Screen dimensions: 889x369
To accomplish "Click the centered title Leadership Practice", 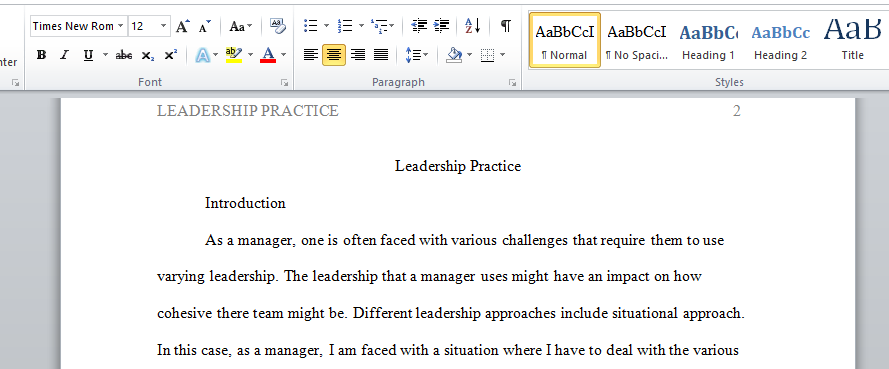I will (458, 166).
